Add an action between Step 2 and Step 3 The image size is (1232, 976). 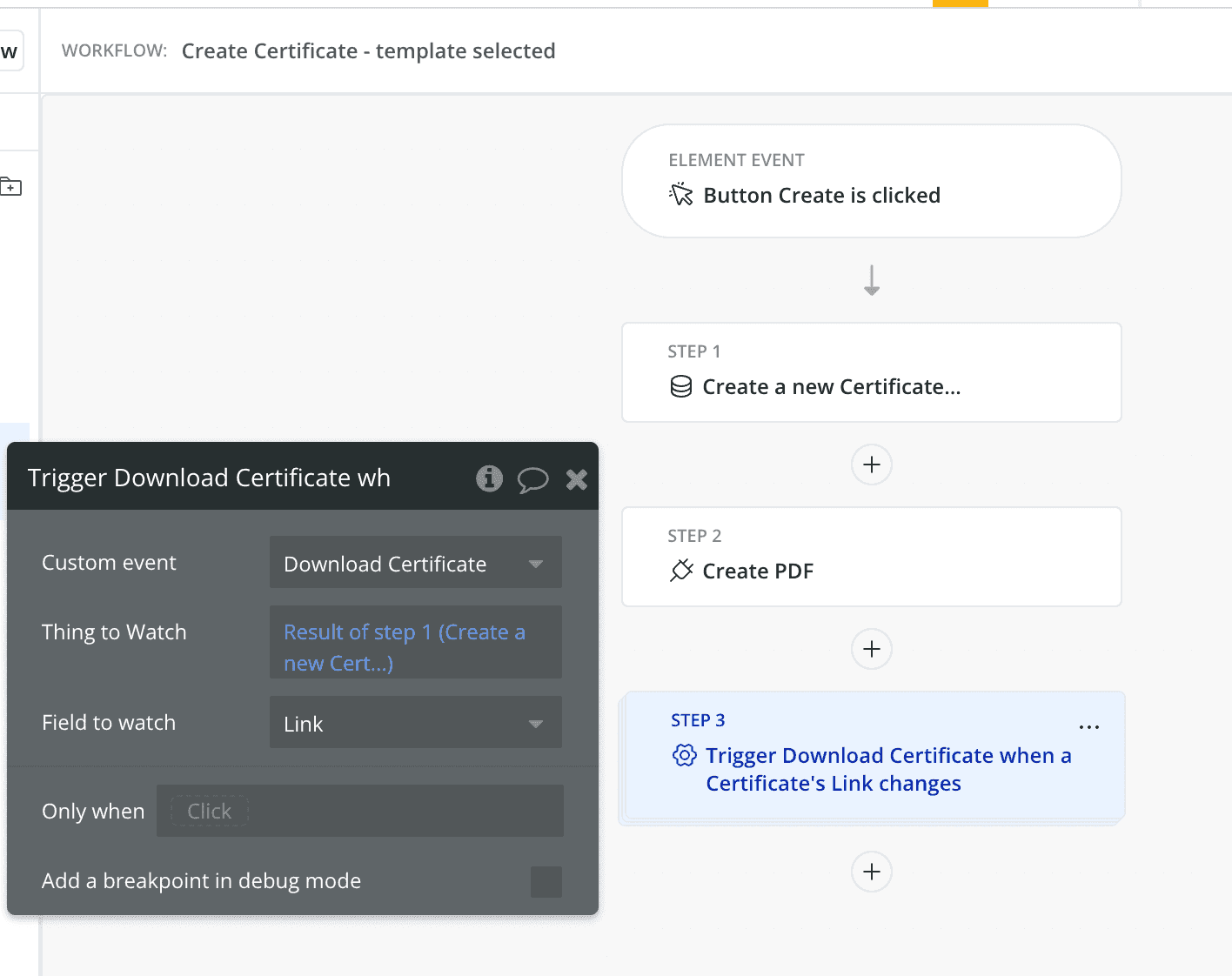click(871, 649)
